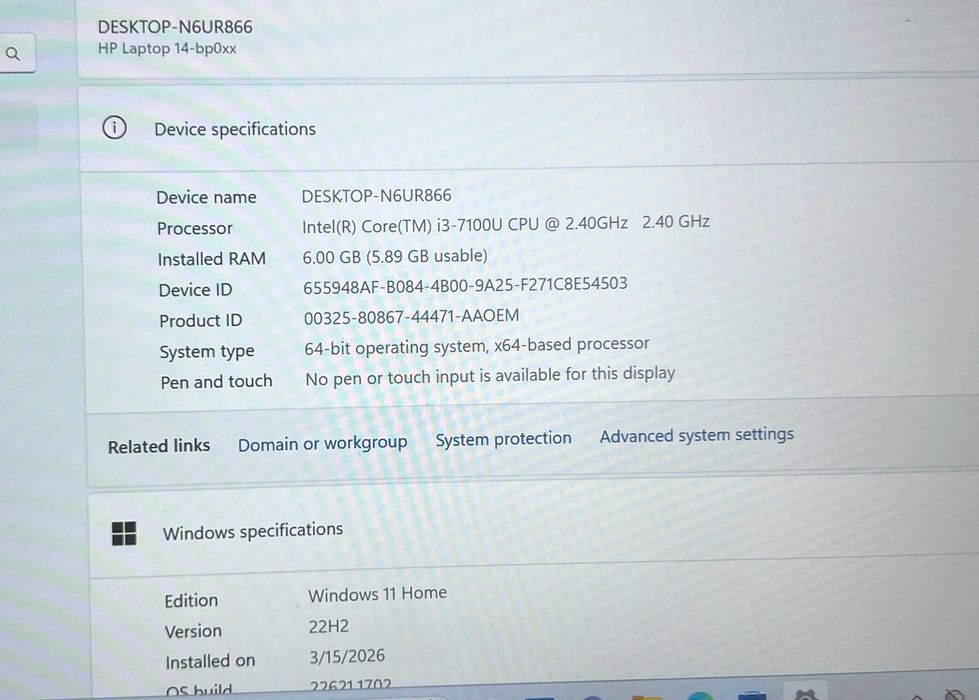979x700 pixels.
Task: Click the System type label
Action: point(207,352)
